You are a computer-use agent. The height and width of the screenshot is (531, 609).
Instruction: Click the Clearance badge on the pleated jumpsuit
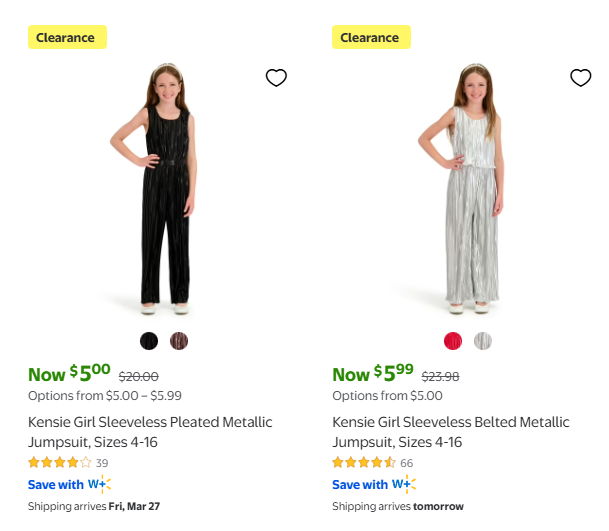coord(66,38)
